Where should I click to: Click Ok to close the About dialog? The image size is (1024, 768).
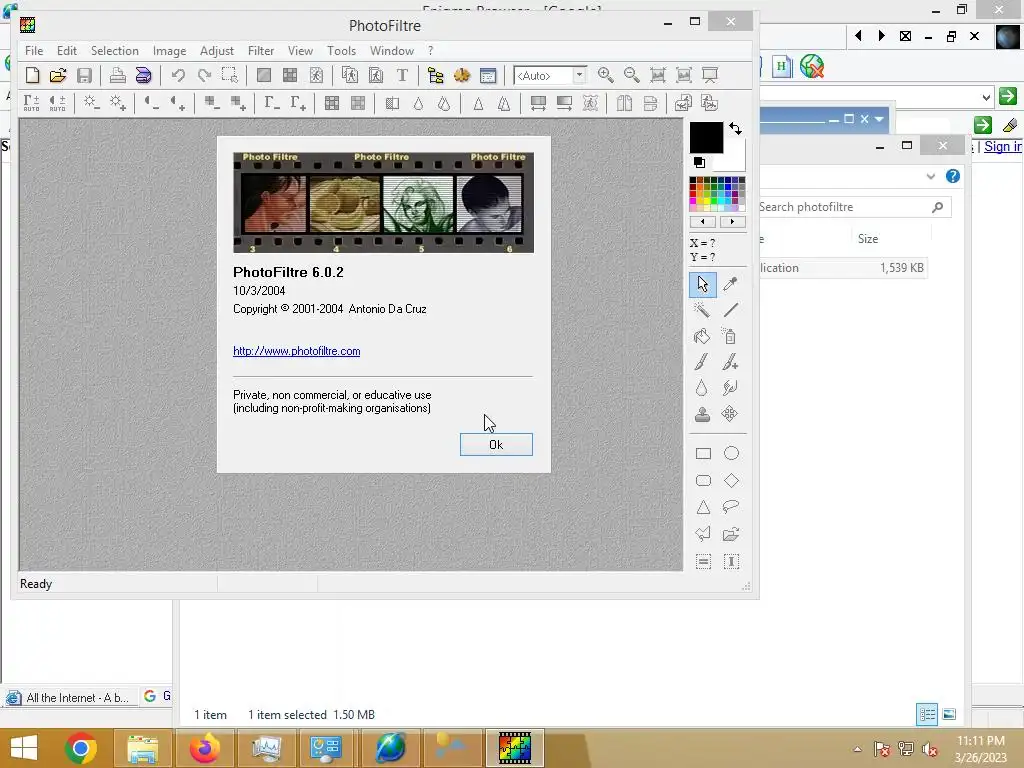click(496, 445)
